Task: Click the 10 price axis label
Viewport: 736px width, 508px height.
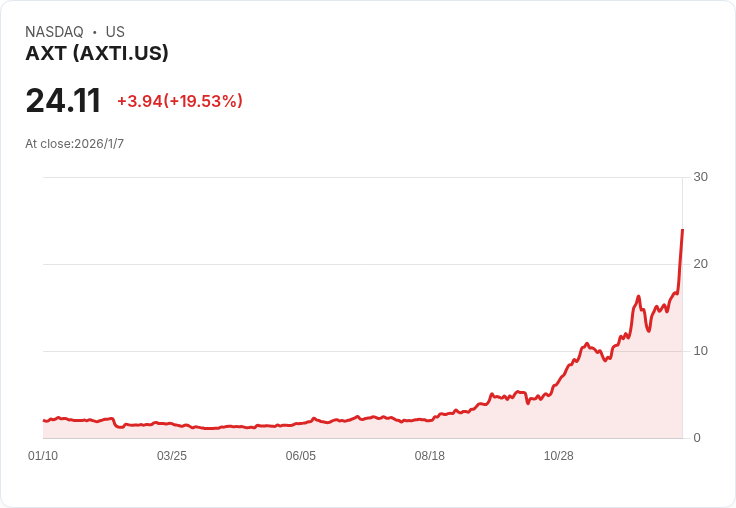Action: (700, 351)
